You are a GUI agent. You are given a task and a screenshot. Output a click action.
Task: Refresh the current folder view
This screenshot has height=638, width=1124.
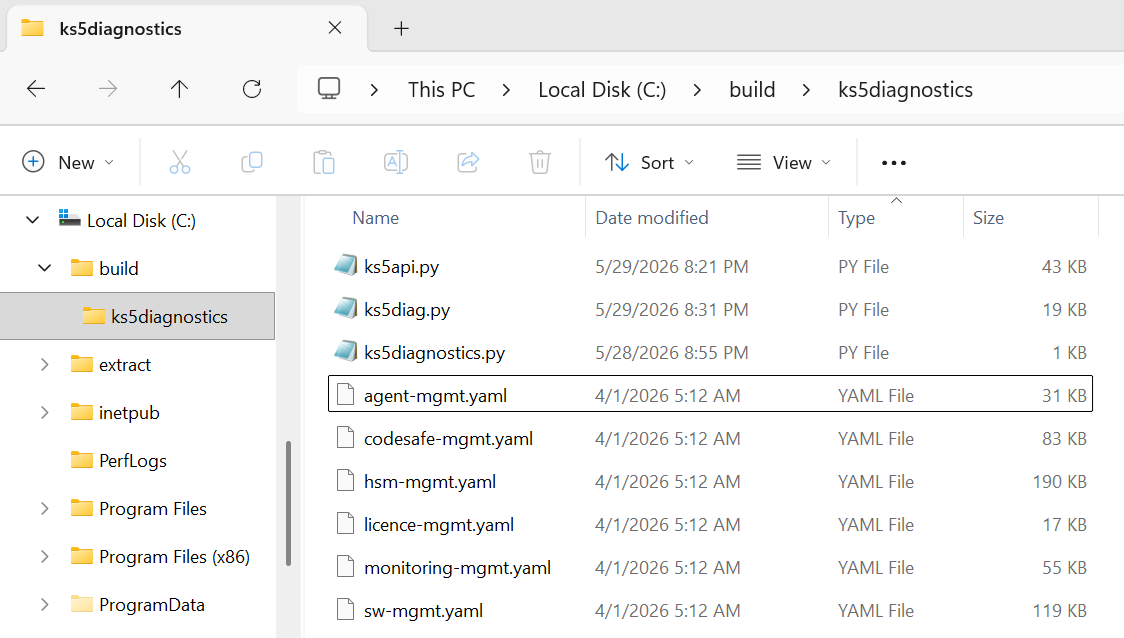click(x=252, y=89)
